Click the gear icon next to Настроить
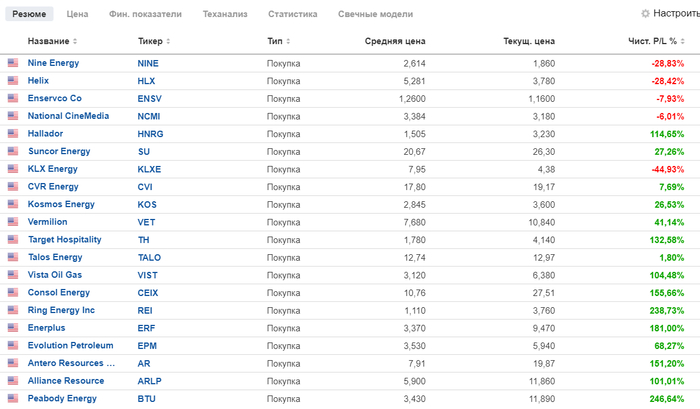Image resolution: width=700 pixels, height=409 pixels. (x=645, y=14)
